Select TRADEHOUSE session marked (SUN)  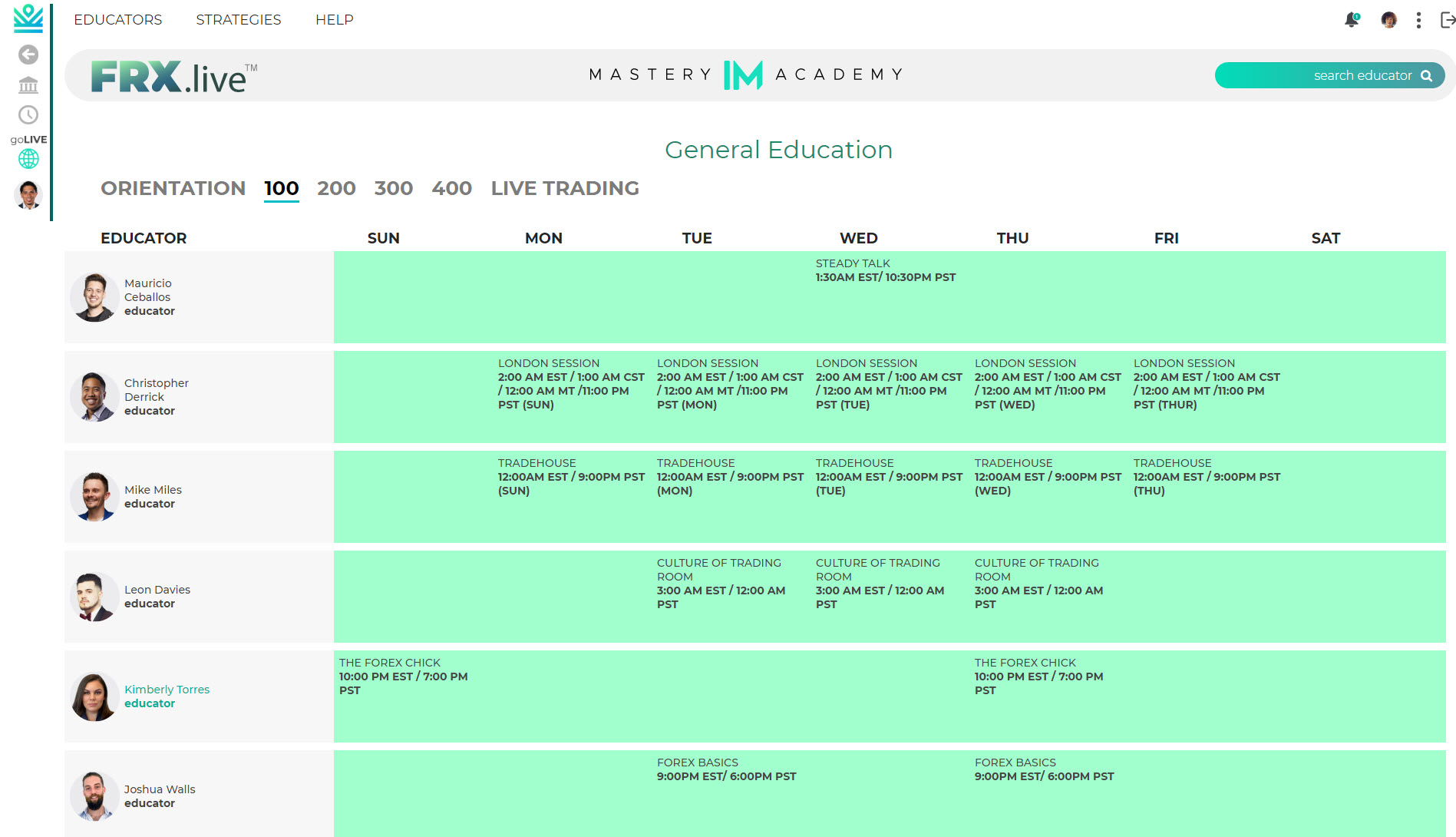[x=571, y=477]
